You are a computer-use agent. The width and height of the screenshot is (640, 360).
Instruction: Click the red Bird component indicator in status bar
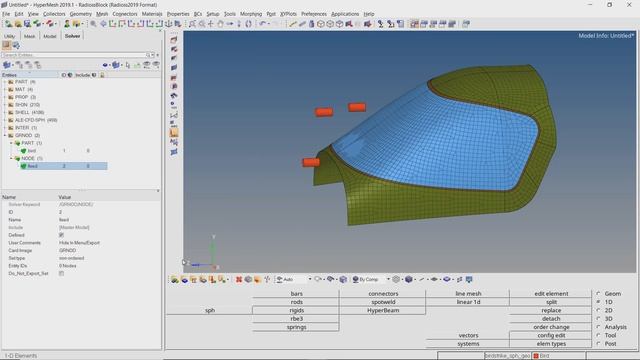coord(536,356)
